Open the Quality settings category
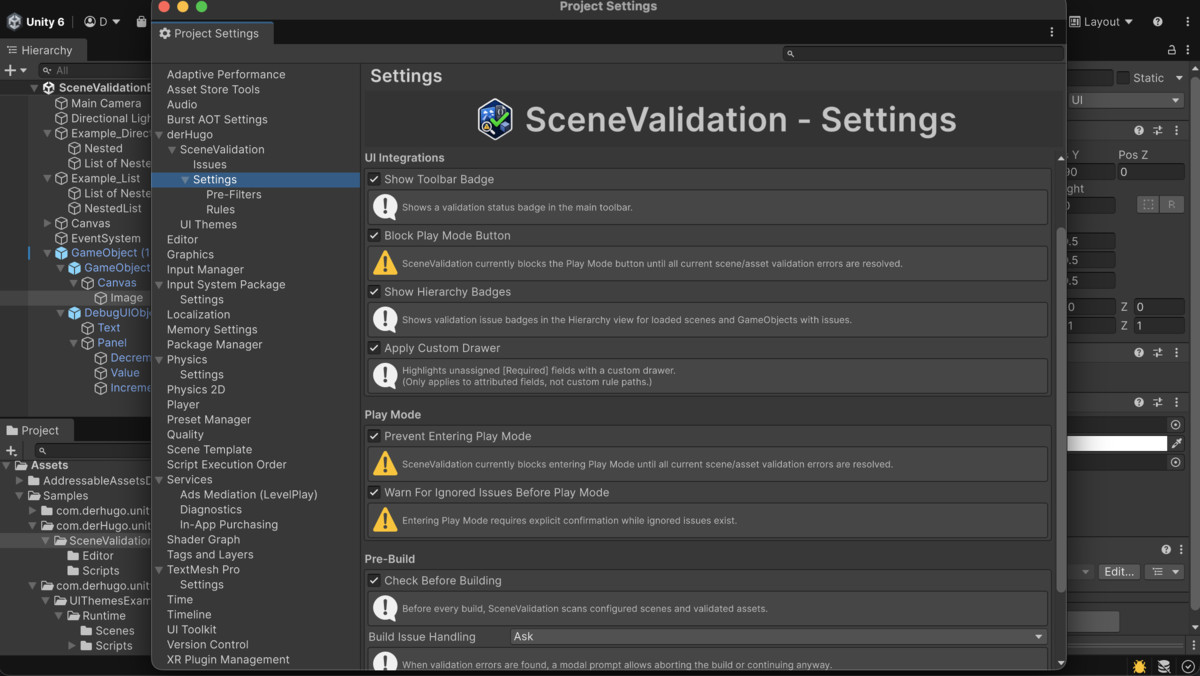Image resolution: width=1200 pixels, height=676 pixels. (x=185, y=434)
